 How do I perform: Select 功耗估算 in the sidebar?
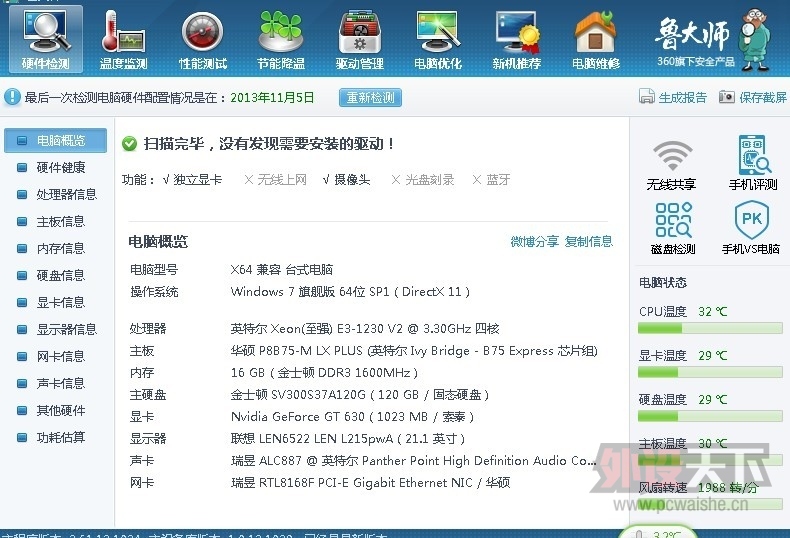pos(55,437)
